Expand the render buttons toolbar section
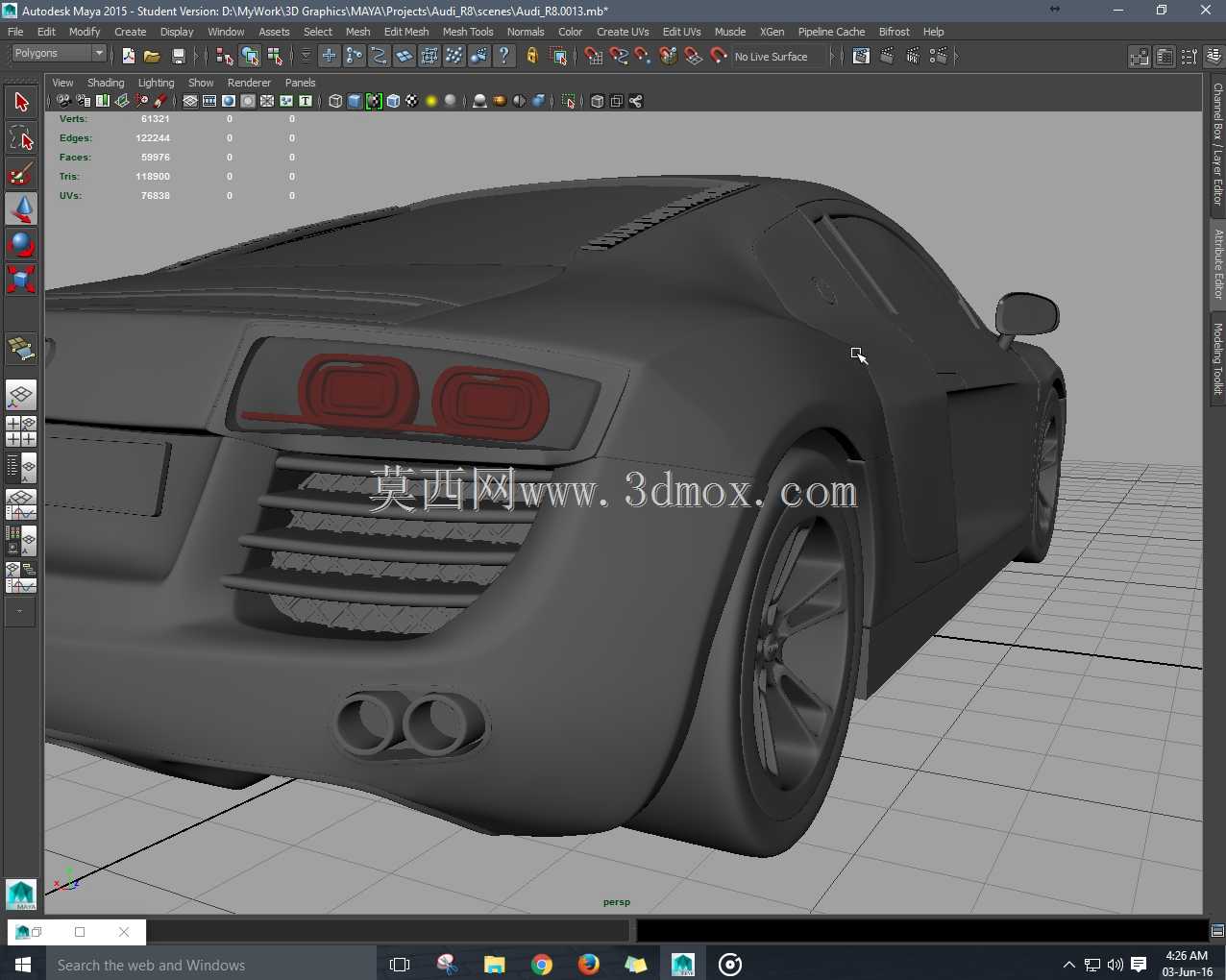 (957, 57)
